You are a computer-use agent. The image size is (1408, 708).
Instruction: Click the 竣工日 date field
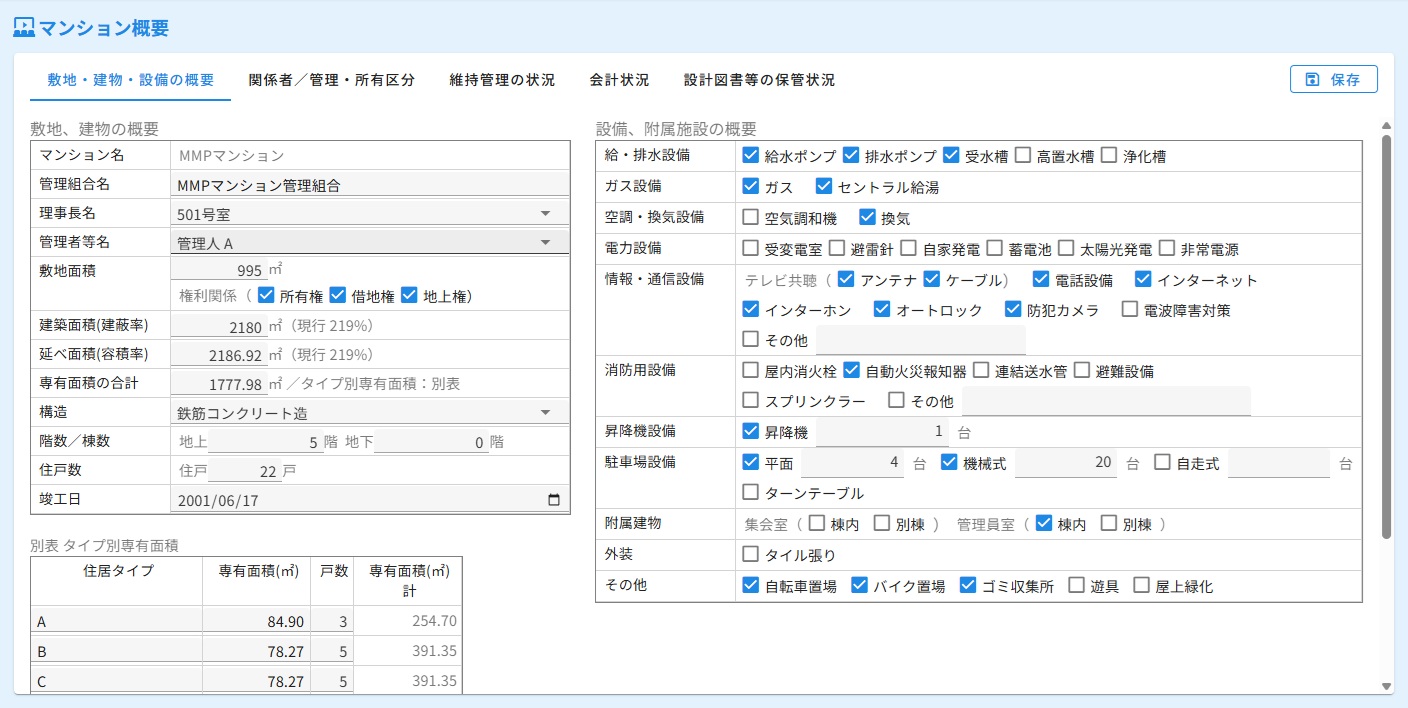pos(370,501)
